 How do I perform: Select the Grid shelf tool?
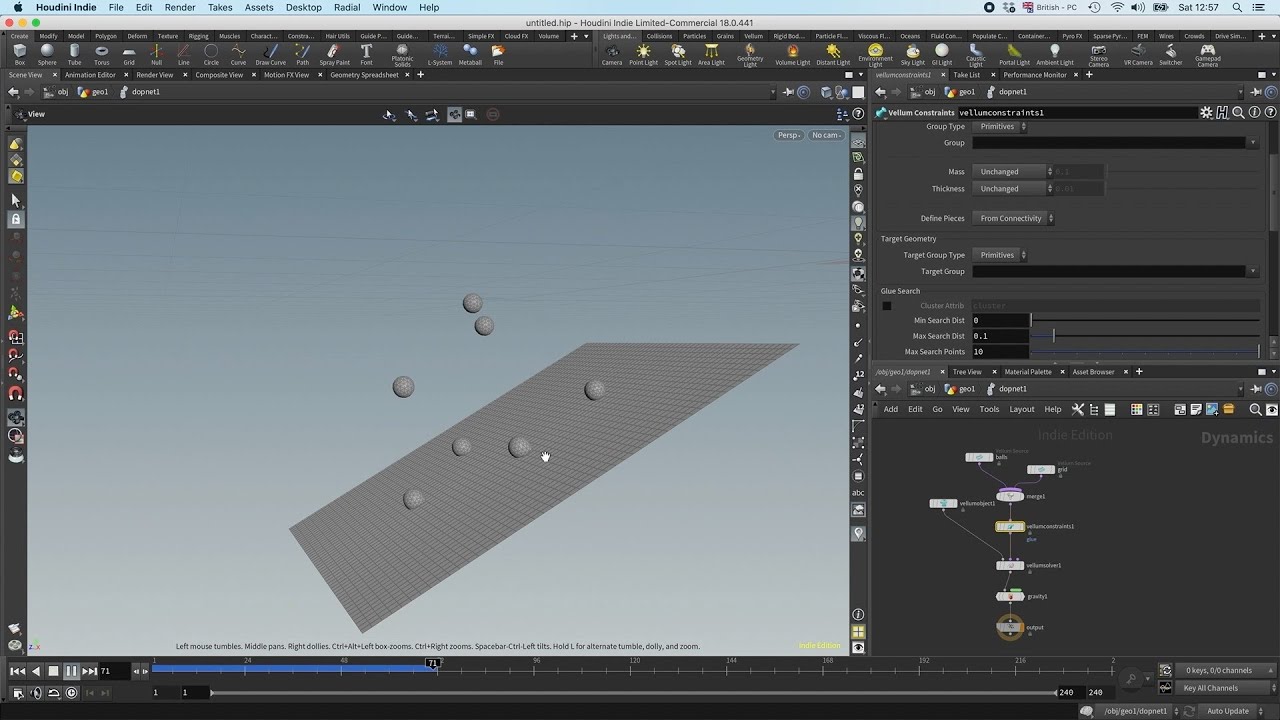point(129,54)
